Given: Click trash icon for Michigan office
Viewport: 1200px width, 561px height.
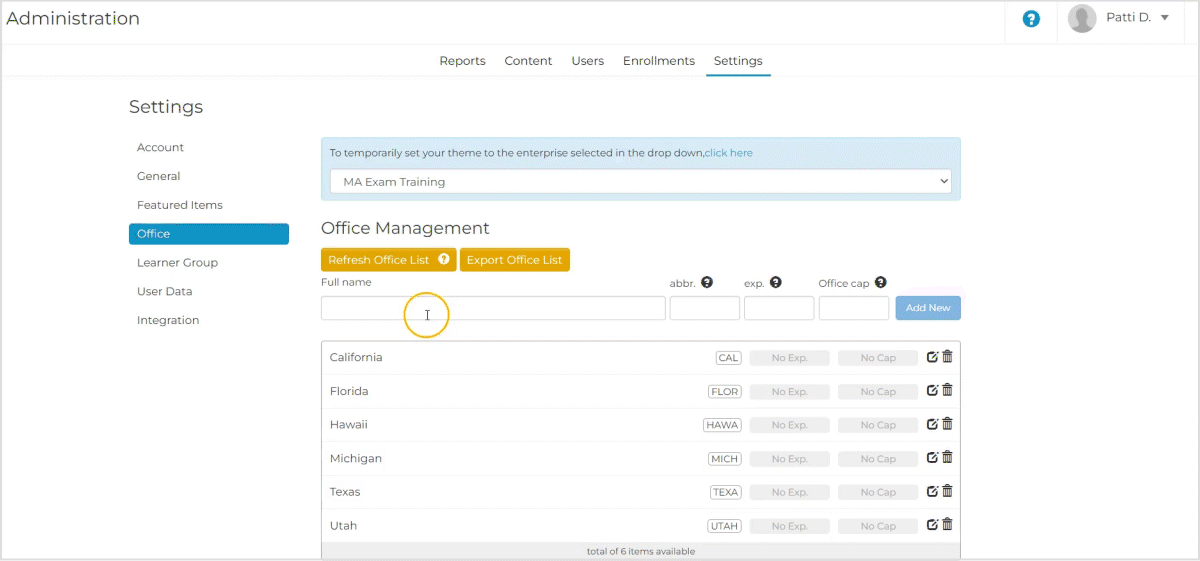Looking at the screenshot, I should tap(948, 457).
